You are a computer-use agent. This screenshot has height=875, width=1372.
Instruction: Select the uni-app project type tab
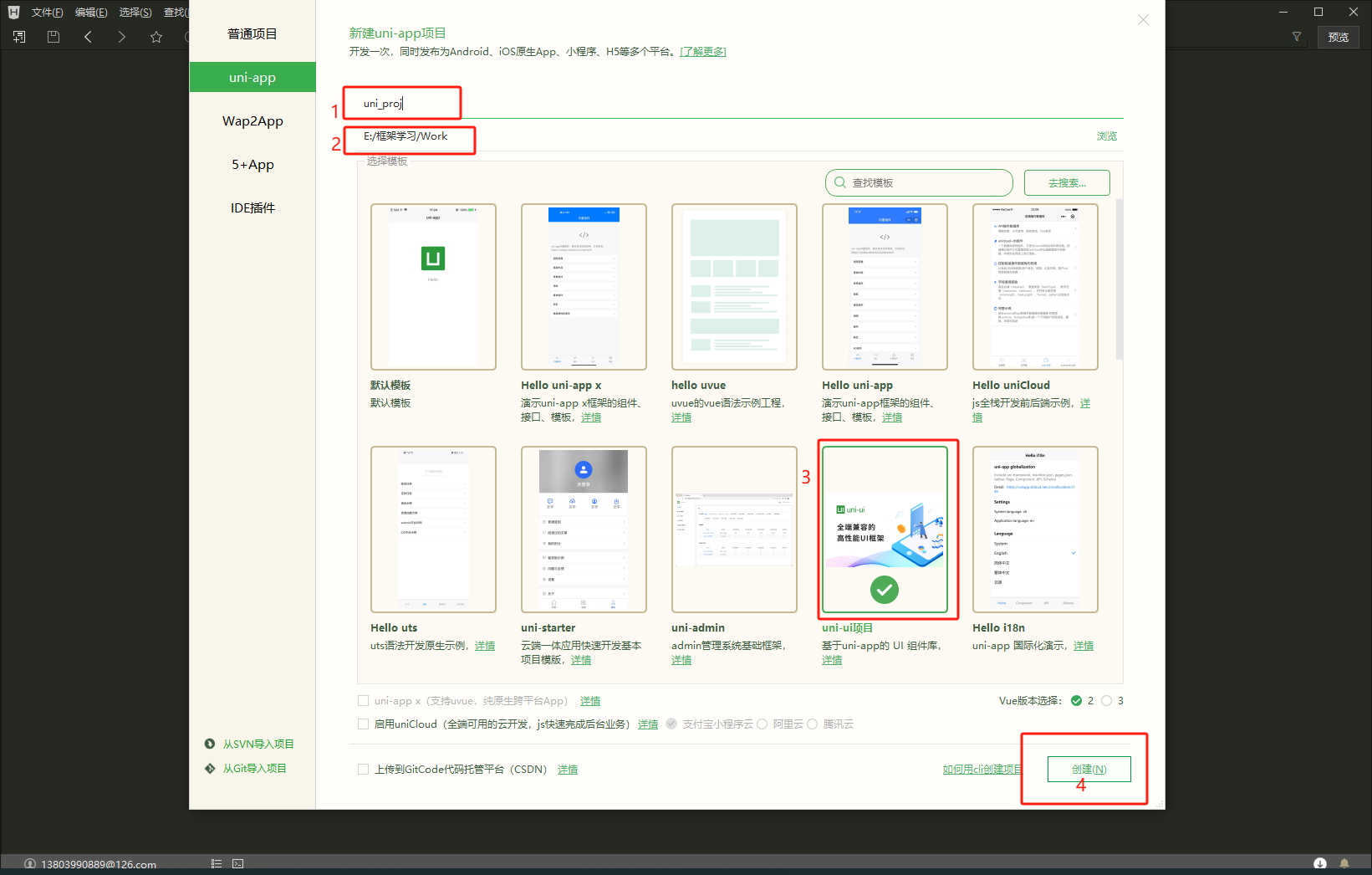(252, 77)
